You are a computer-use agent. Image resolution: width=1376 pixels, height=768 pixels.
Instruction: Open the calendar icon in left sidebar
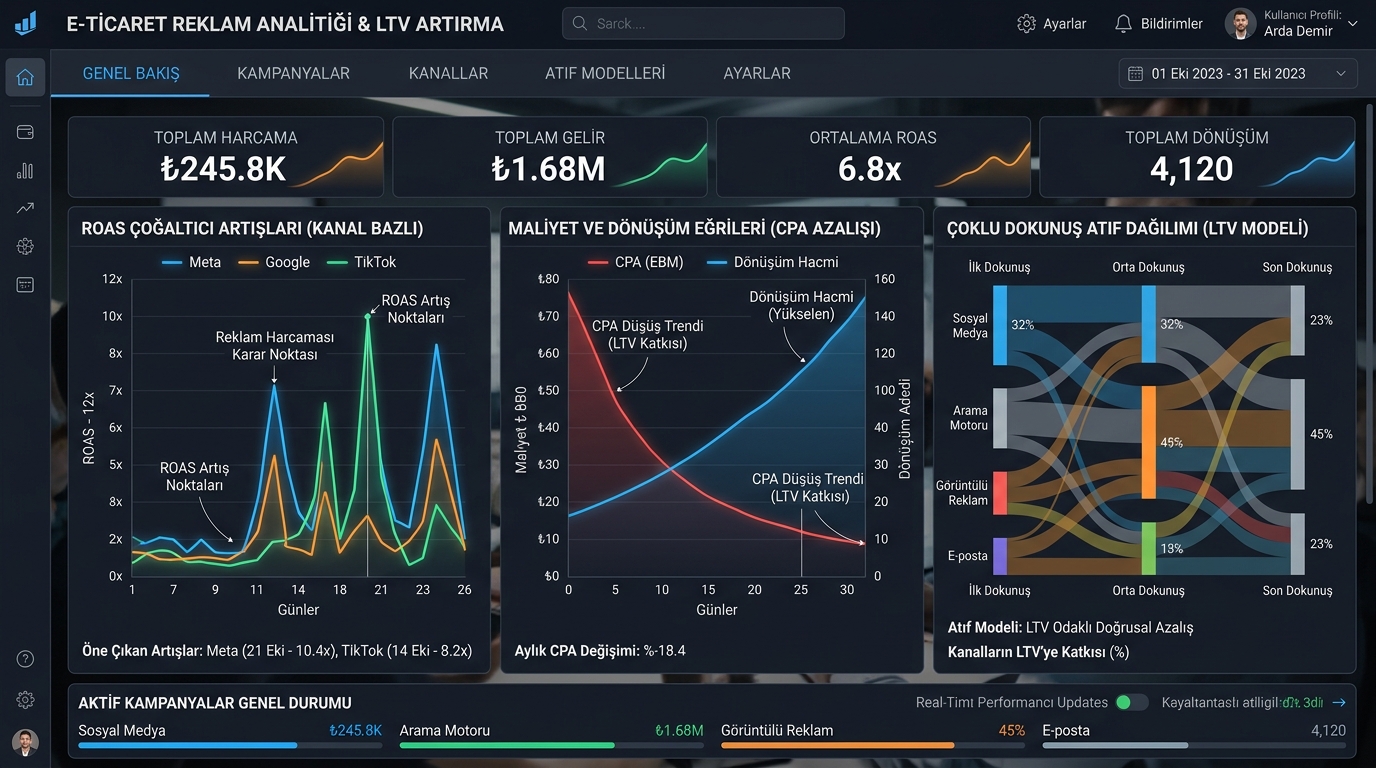[x=25, y=285]
